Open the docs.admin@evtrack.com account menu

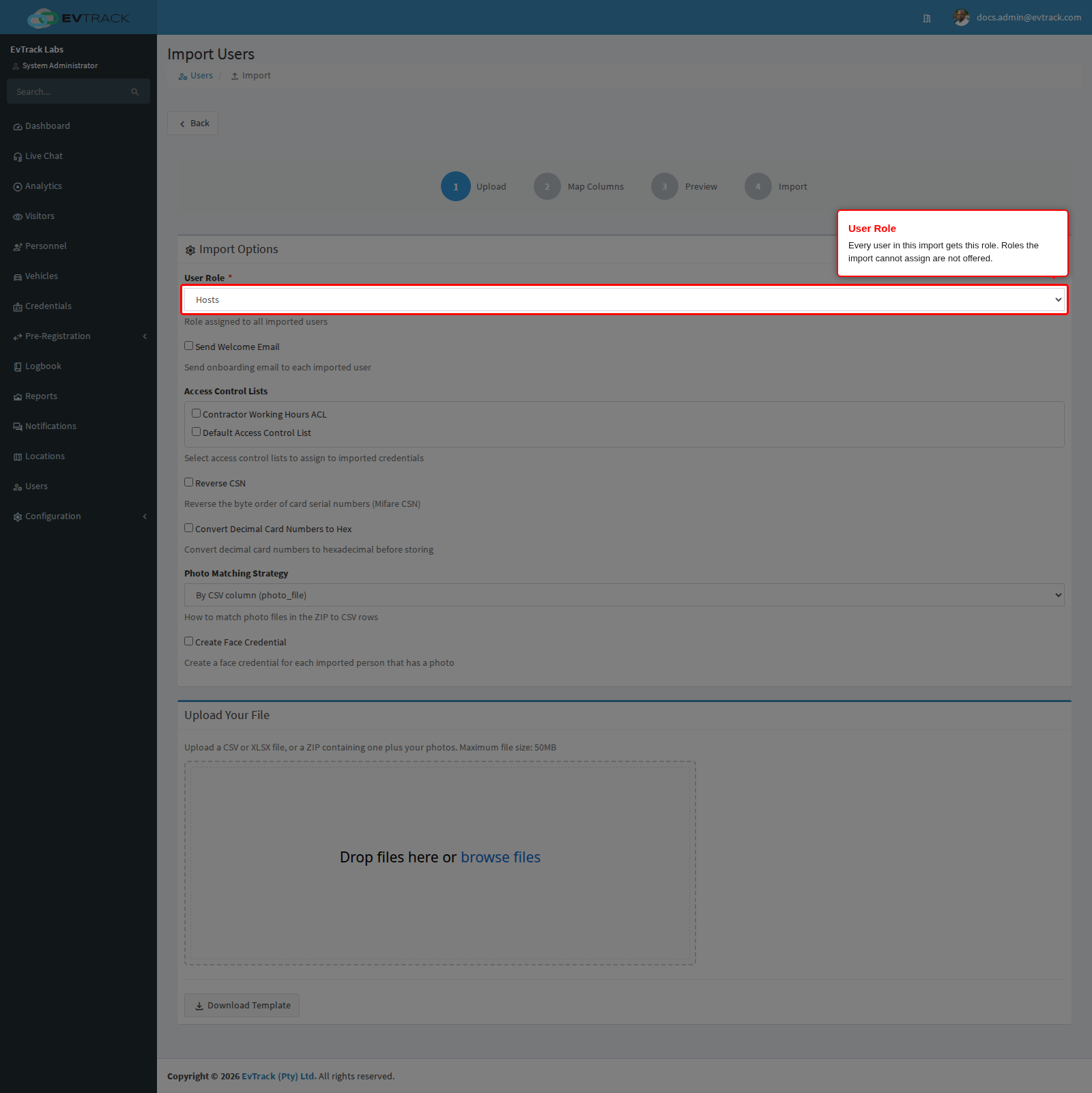tap(1017, 18)
